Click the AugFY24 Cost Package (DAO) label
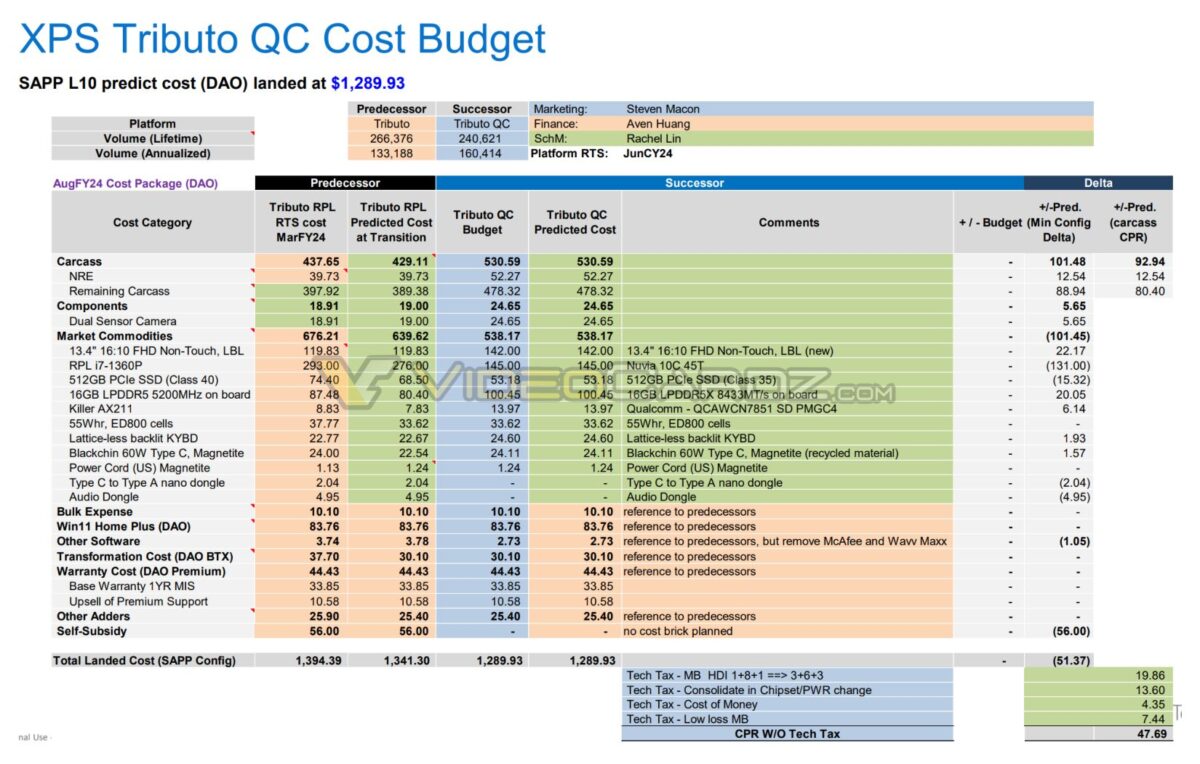The width and height of the screenshot is (1200, 764). (135, 184)
